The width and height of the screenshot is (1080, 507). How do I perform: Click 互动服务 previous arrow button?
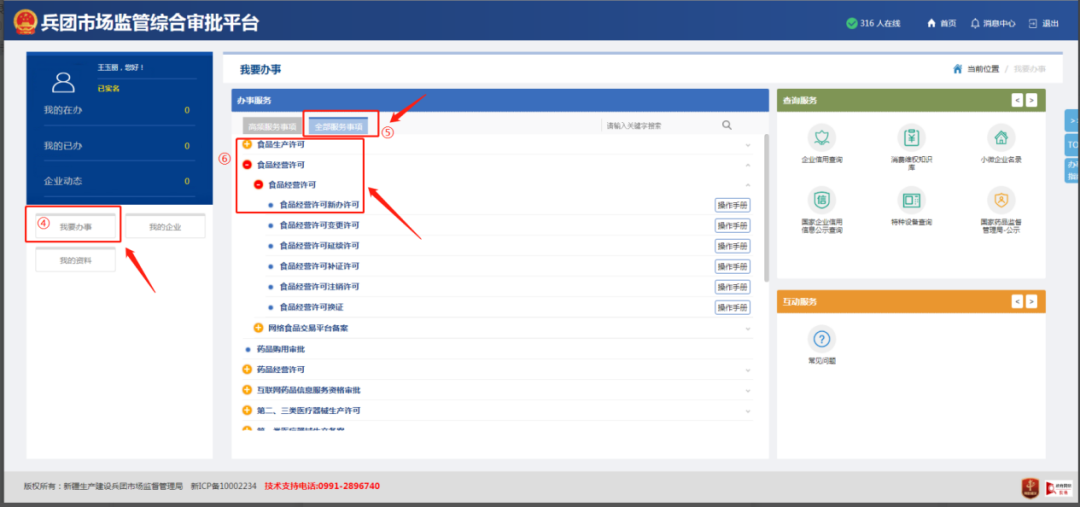tap(1017, 301)
